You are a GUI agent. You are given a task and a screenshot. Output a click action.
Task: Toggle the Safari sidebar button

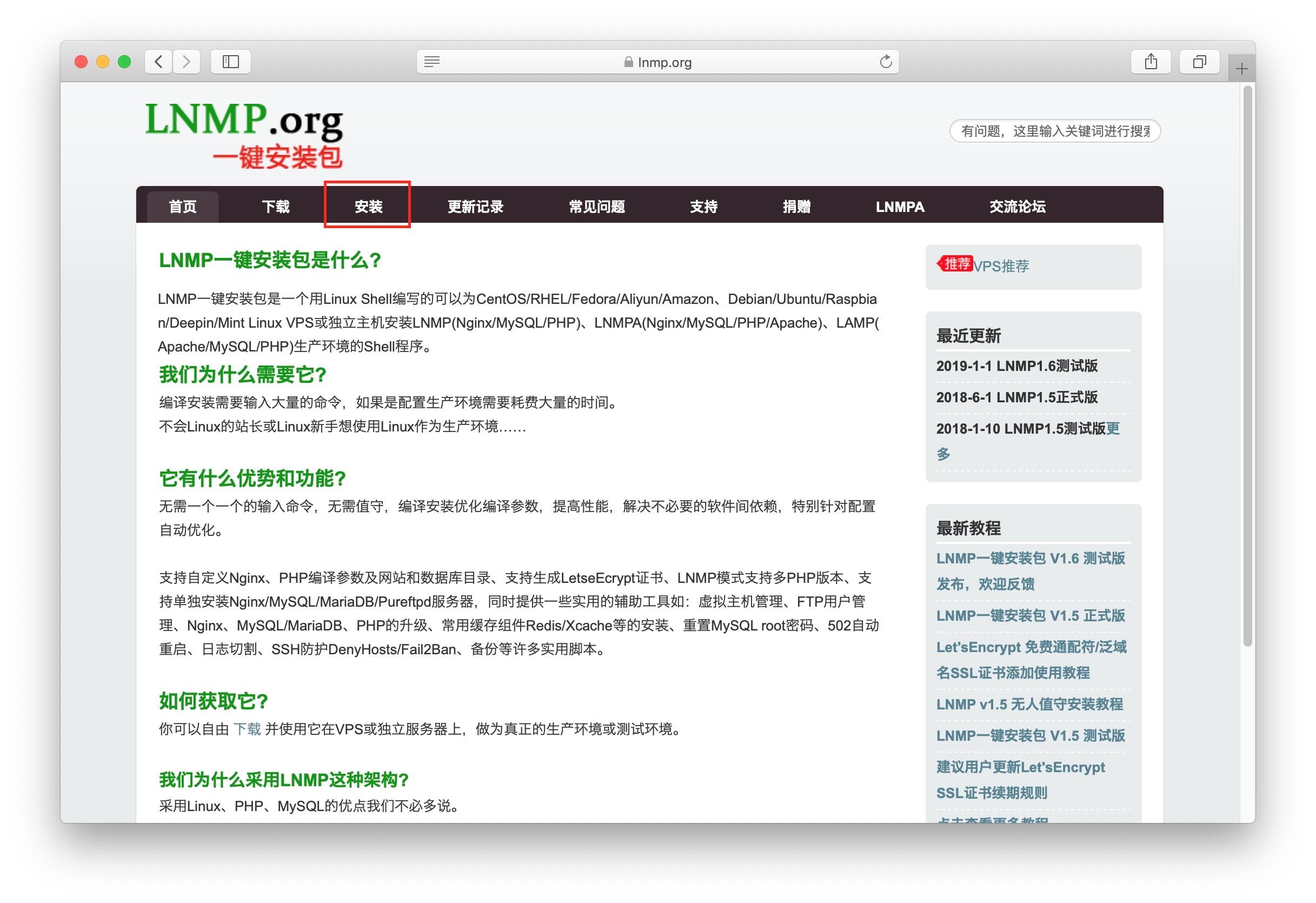230,61
